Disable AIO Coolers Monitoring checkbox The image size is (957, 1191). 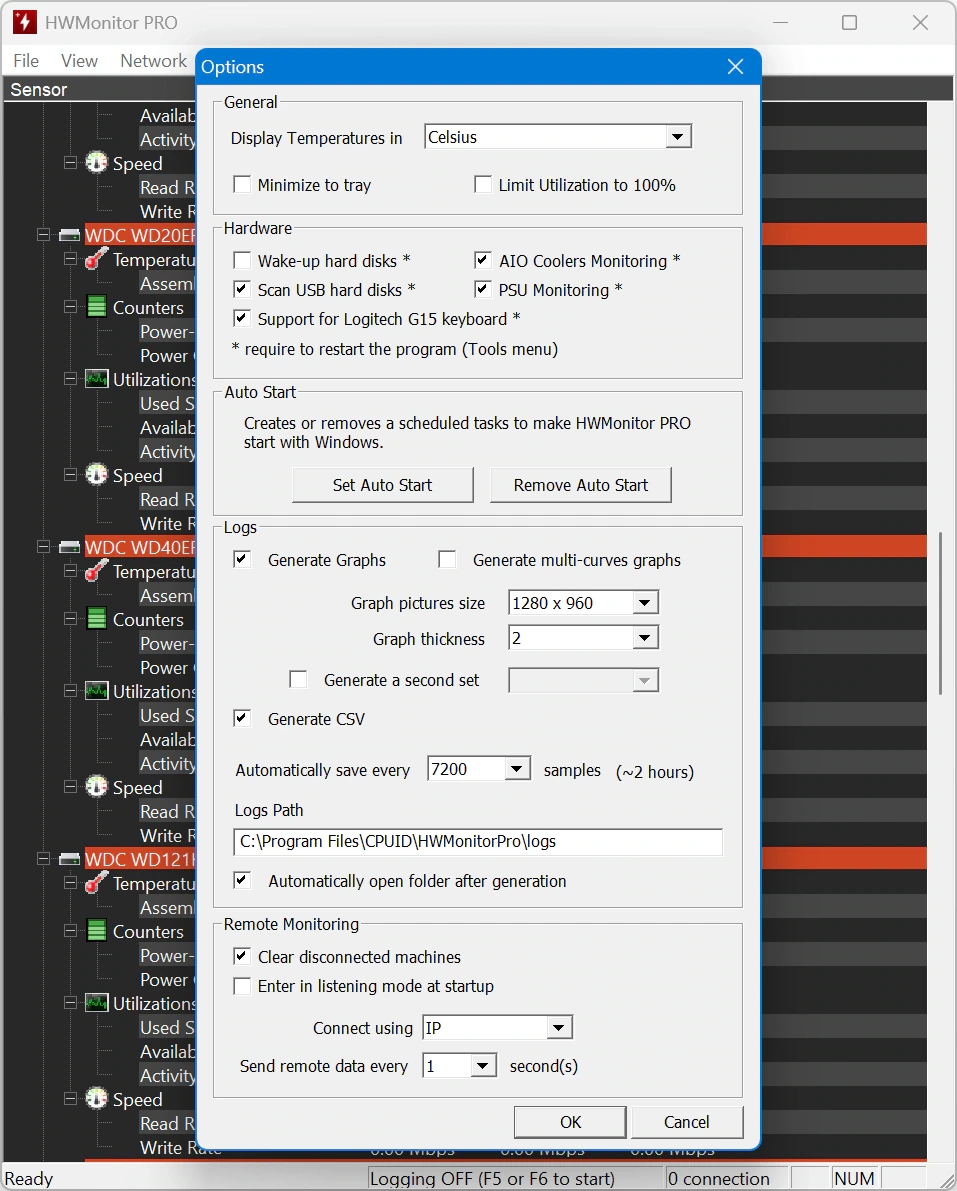point(483,261)
